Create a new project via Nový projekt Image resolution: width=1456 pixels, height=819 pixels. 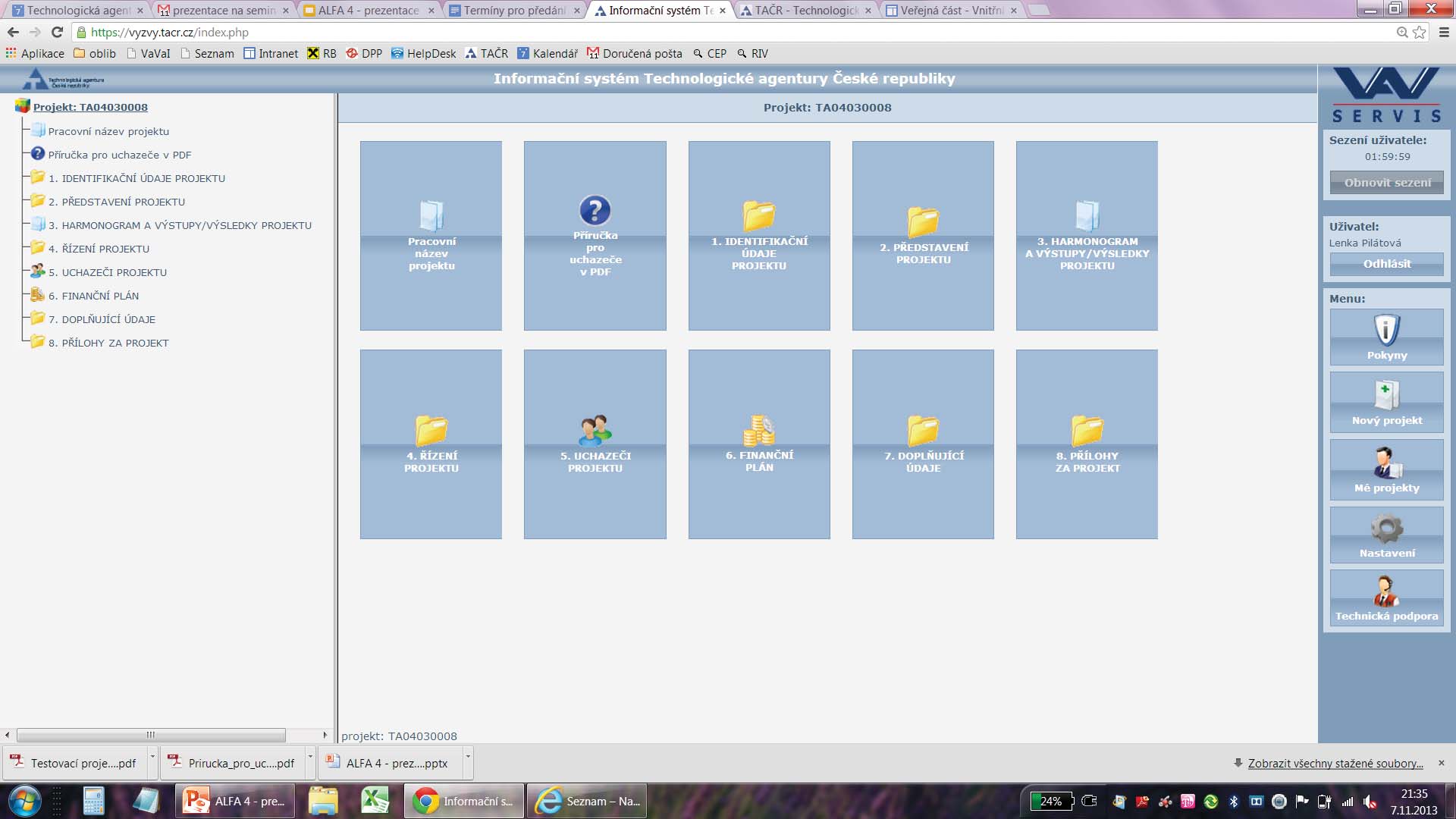(1386, 402)
